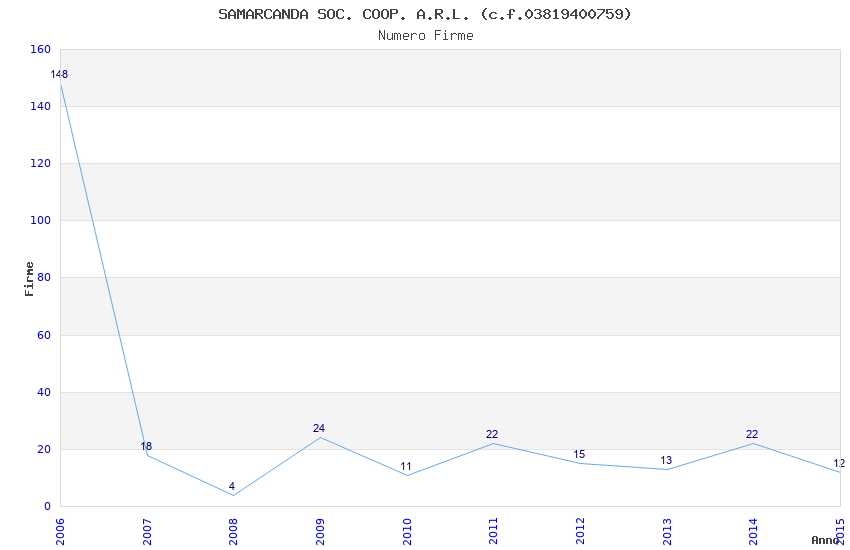Click the y-axis tick label 140
The image size is (850, 550).
tap(40, 106)
